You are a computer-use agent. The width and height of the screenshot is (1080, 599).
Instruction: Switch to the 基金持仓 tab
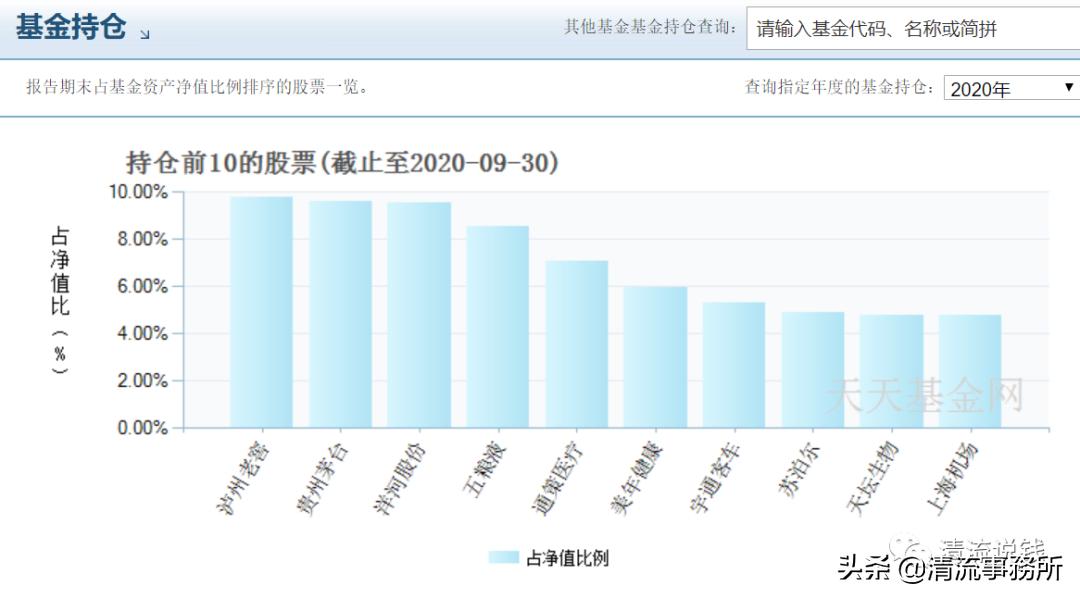68,30
